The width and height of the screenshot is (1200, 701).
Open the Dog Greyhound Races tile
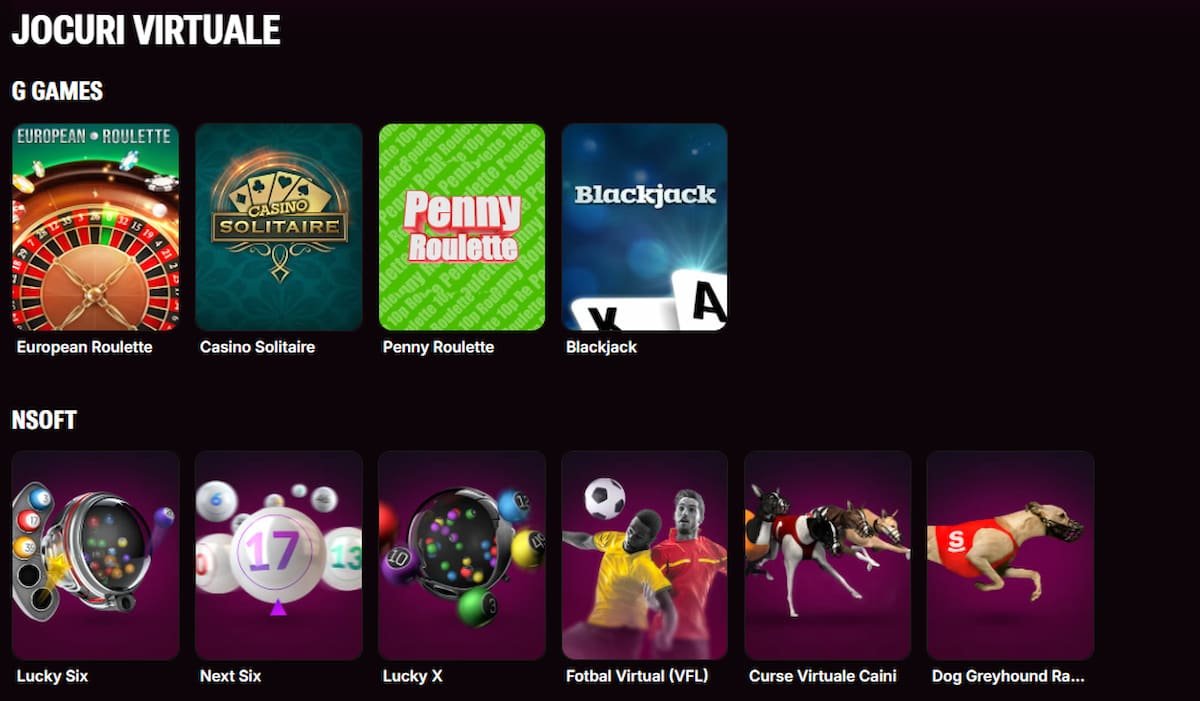1010,555
